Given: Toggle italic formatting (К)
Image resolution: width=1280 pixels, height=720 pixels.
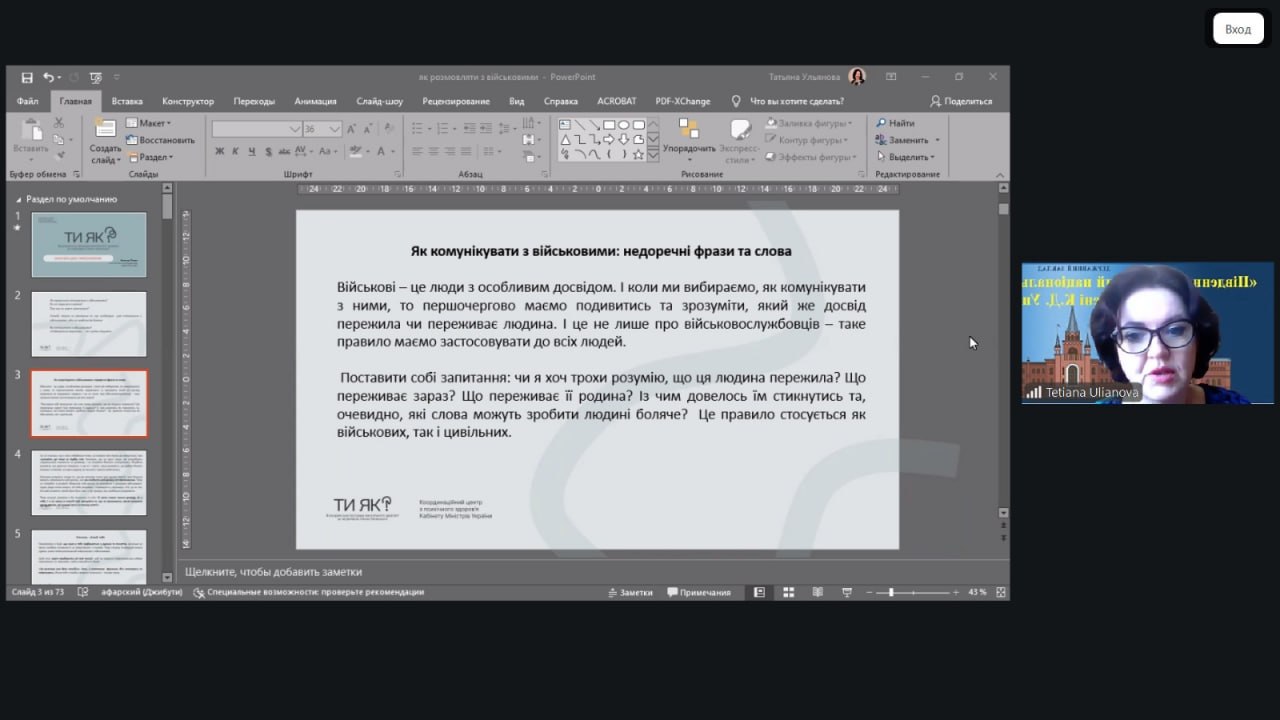Looking at the screenshot, I should click(236, 151).
